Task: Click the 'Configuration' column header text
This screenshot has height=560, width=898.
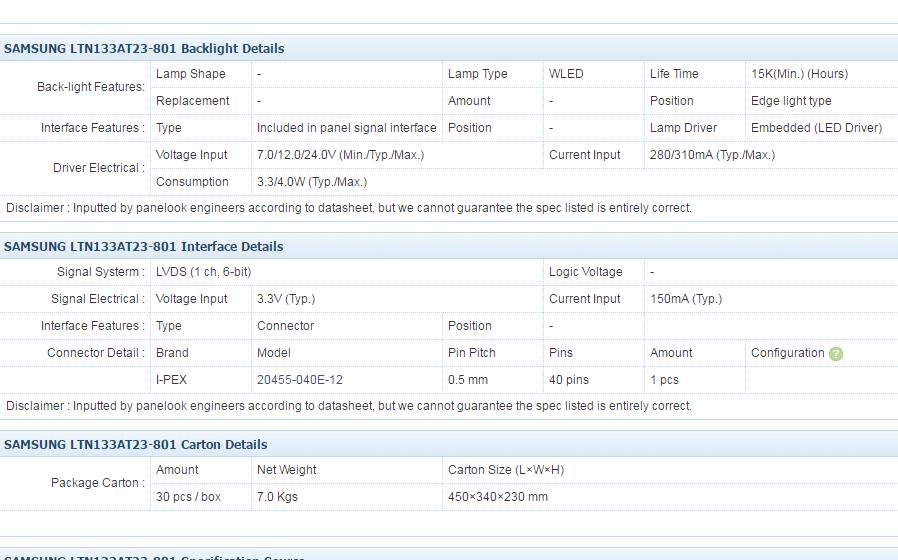Action: point(787,353)
